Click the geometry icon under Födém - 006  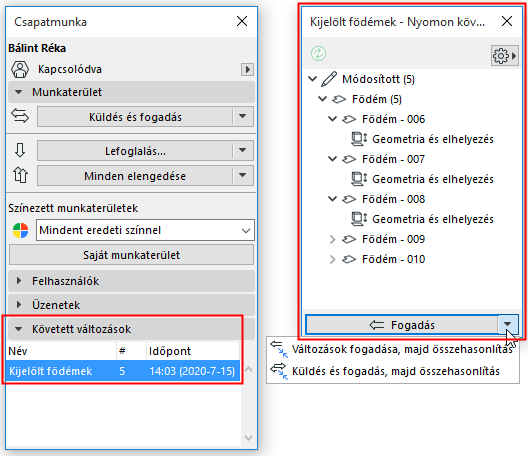click(x=359, y=139)
